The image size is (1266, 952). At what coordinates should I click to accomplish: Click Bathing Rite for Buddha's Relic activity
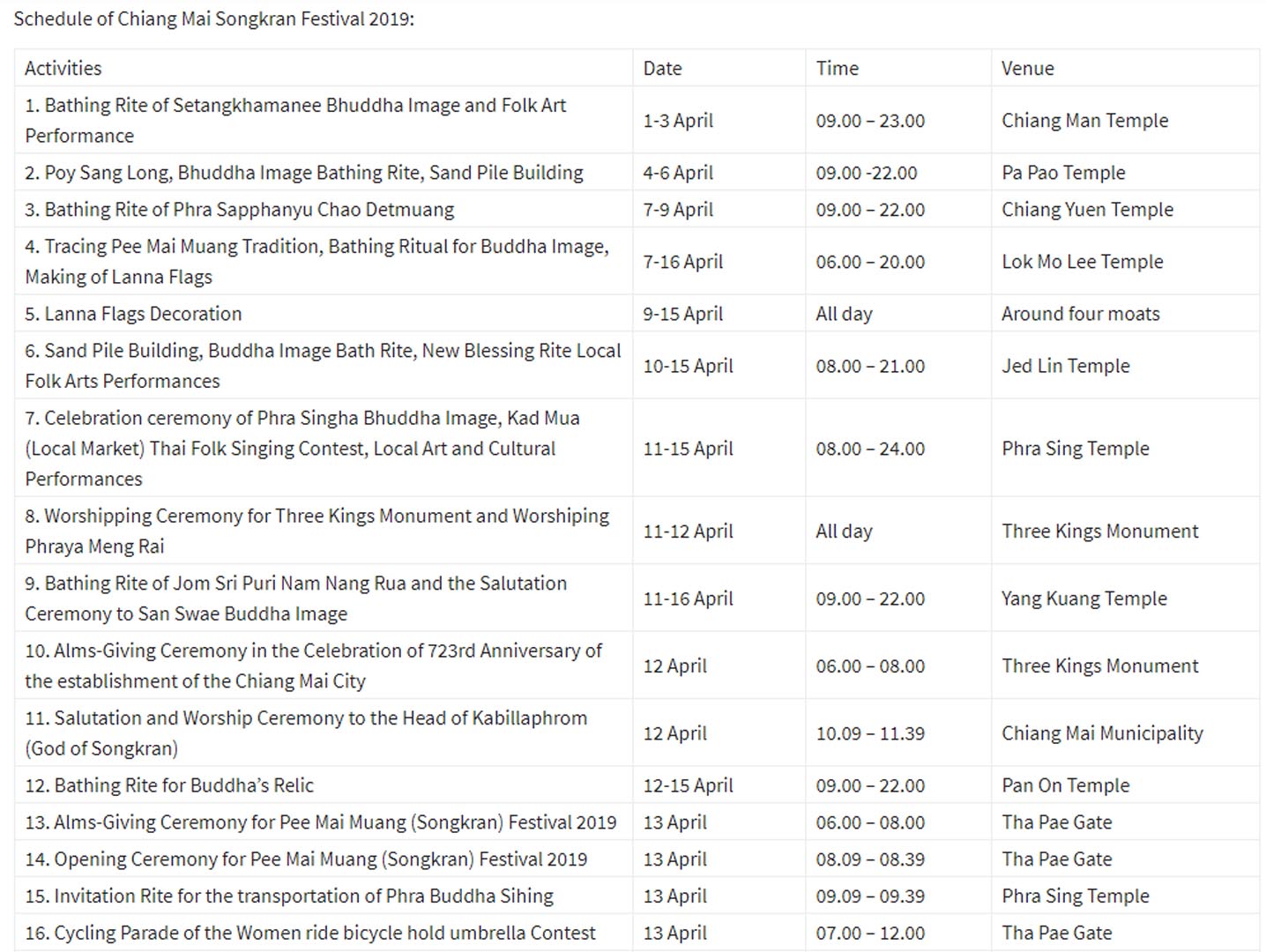[x=169, y=785]
